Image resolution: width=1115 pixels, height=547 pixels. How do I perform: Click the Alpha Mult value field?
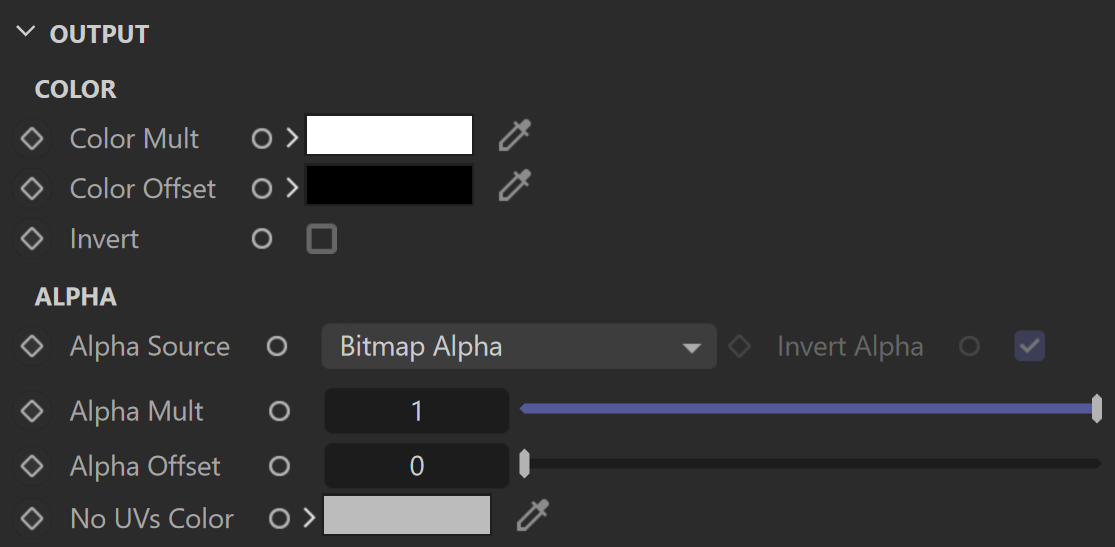(417, 411)
